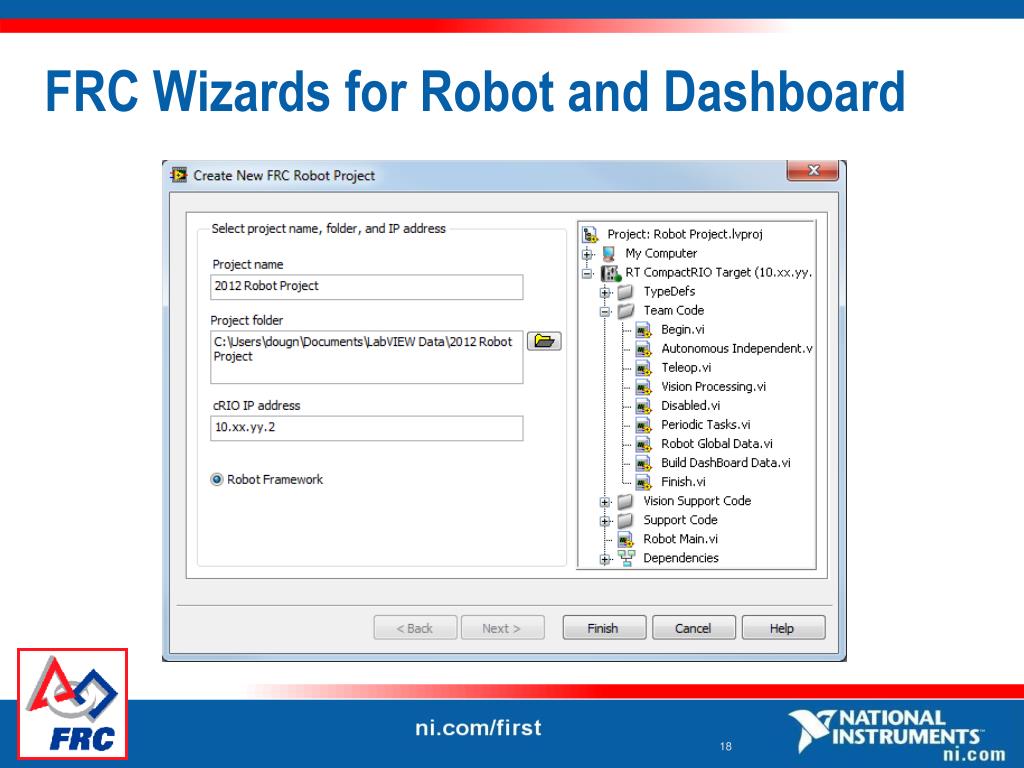The width and height of the screenshot is (1024, 768).
Task: Click the Robot Global Data.vi file icon
Action: pos(644,444)
